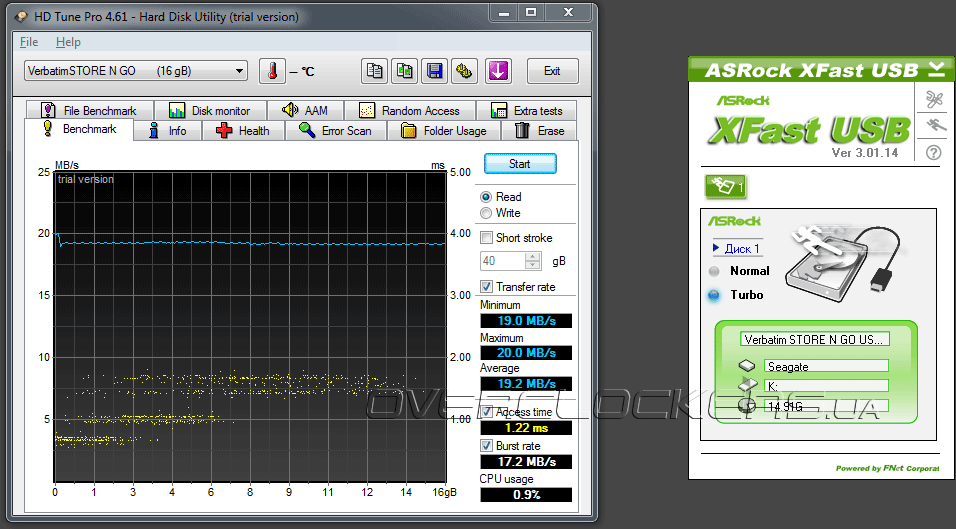Close the HD Tune Pro window
The image size is (956, 529).
(x=568, y=12)
